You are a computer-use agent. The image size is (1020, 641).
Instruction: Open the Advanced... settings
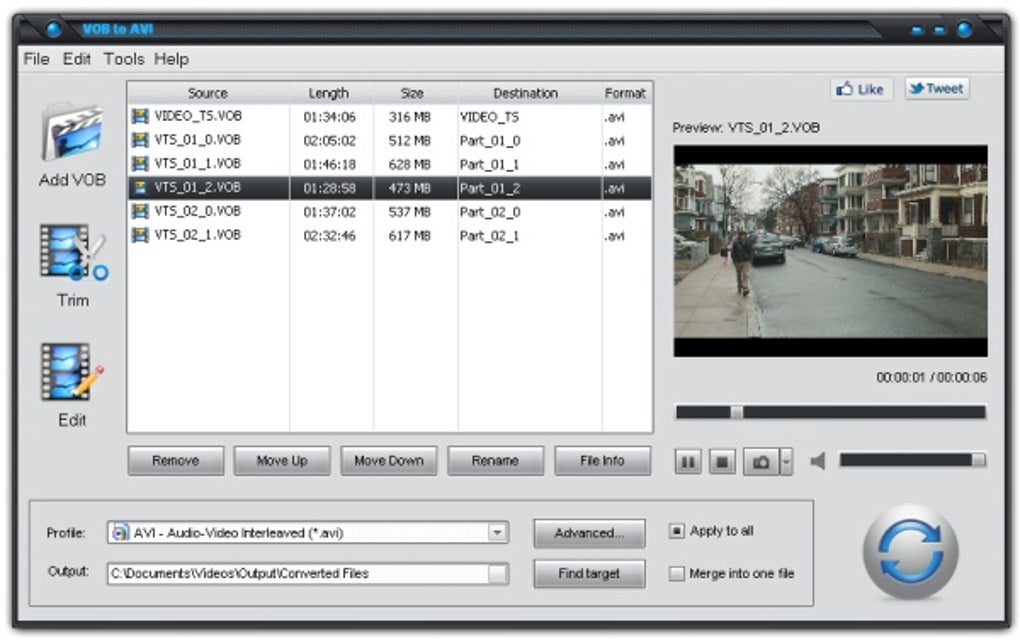[589, 534]
